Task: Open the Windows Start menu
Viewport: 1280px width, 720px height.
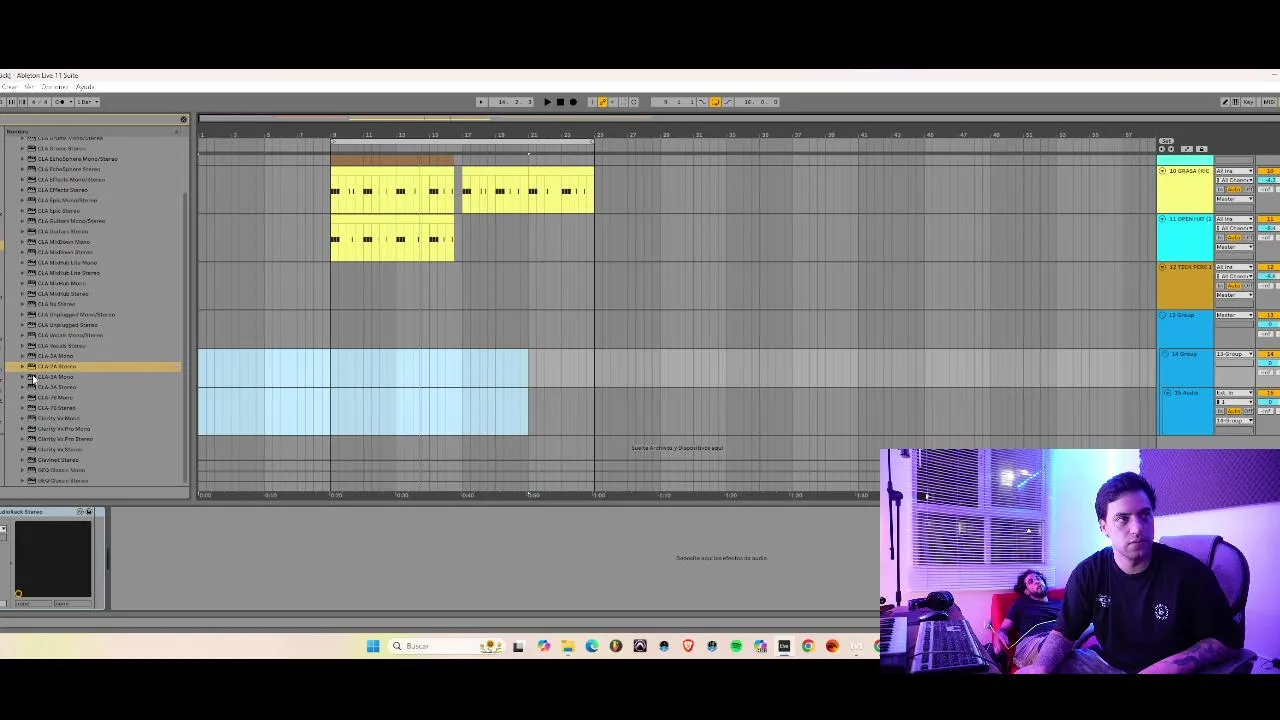Action: pyautogui.click(x=373, y=646)
